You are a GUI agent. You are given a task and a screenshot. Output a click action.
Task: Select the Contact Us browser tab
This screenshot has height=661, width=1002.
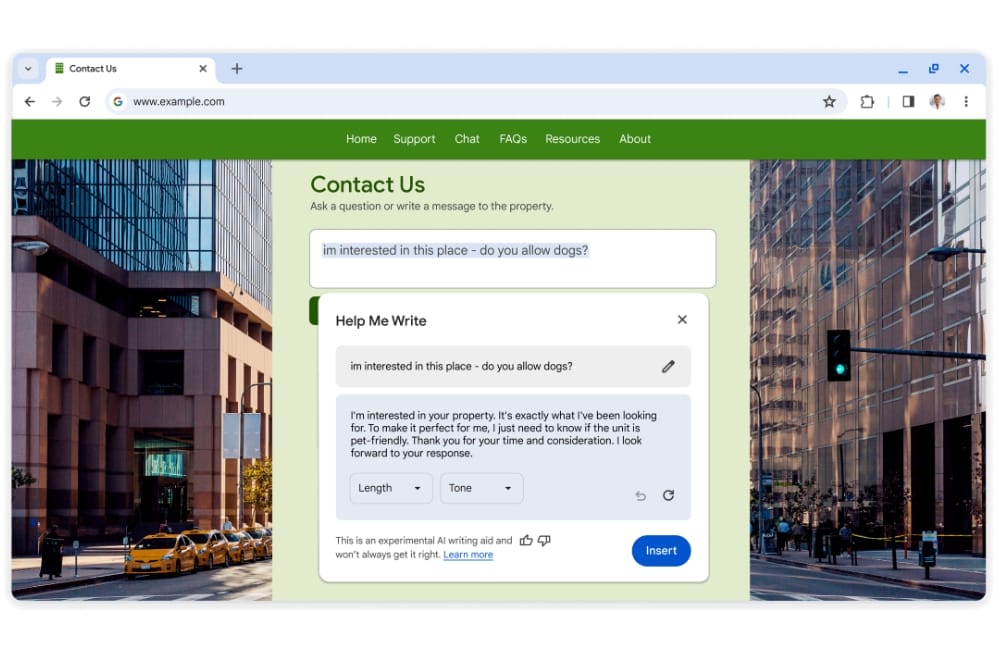(130, 68)
